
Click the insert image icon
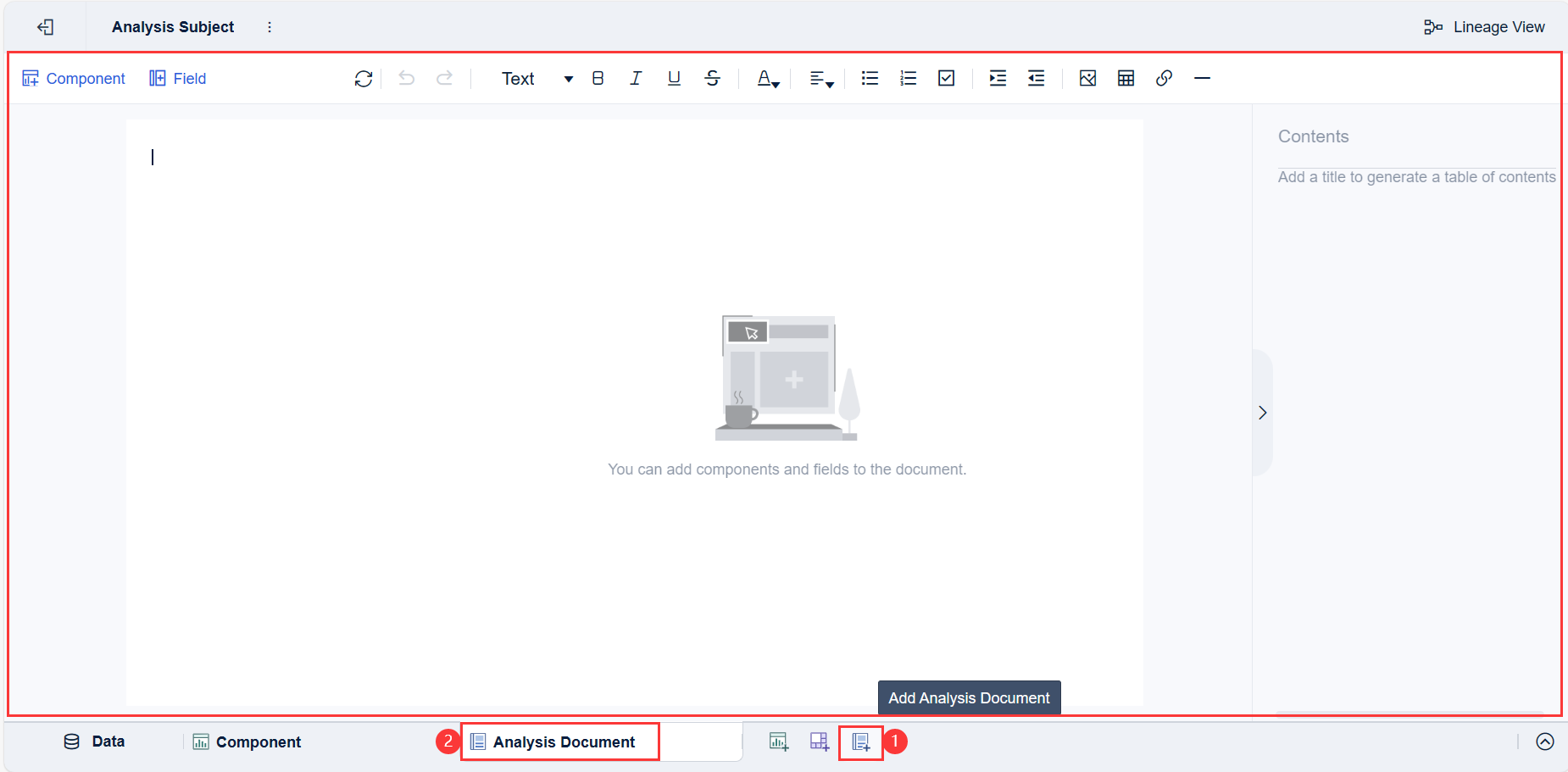pos(1087,78)
